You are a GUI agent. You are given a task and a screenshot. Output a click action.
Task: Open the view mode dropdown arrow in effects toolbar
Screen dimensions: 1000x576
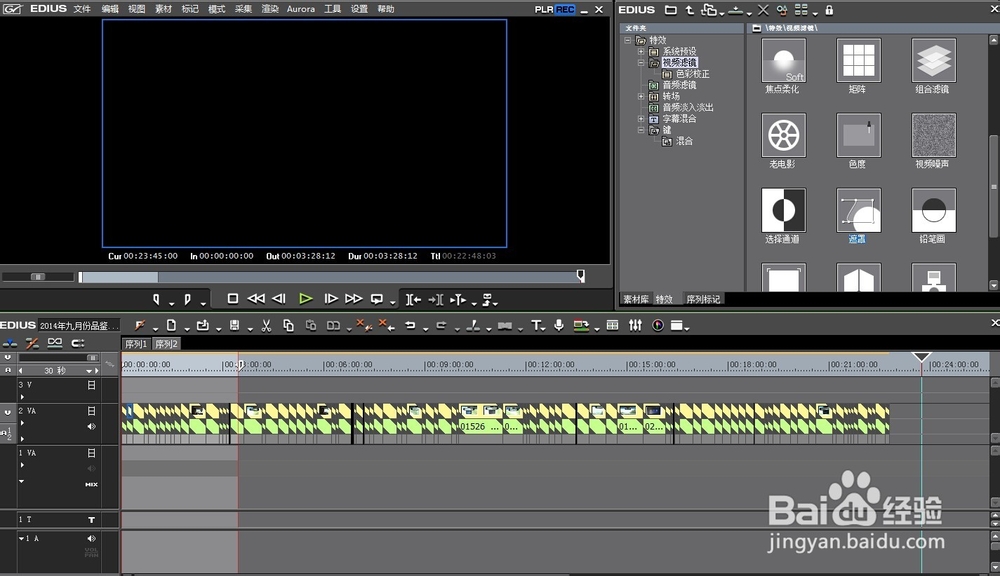pyautogui.click(x=815, y=13)
